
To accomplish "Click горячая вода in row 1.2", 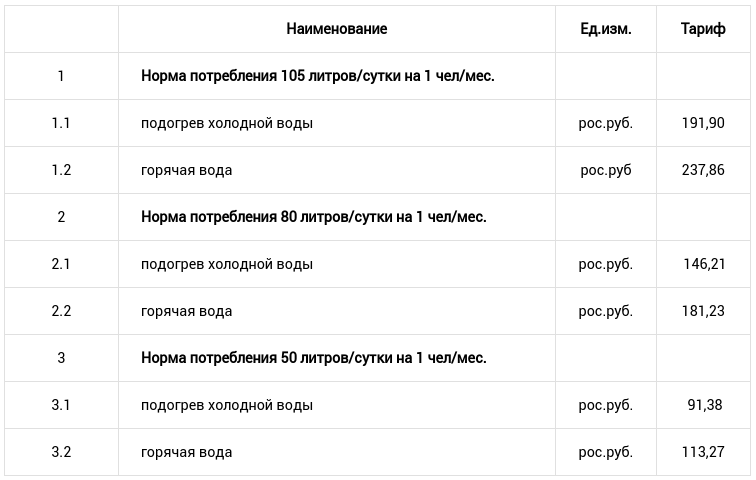I will click(186, 171).
